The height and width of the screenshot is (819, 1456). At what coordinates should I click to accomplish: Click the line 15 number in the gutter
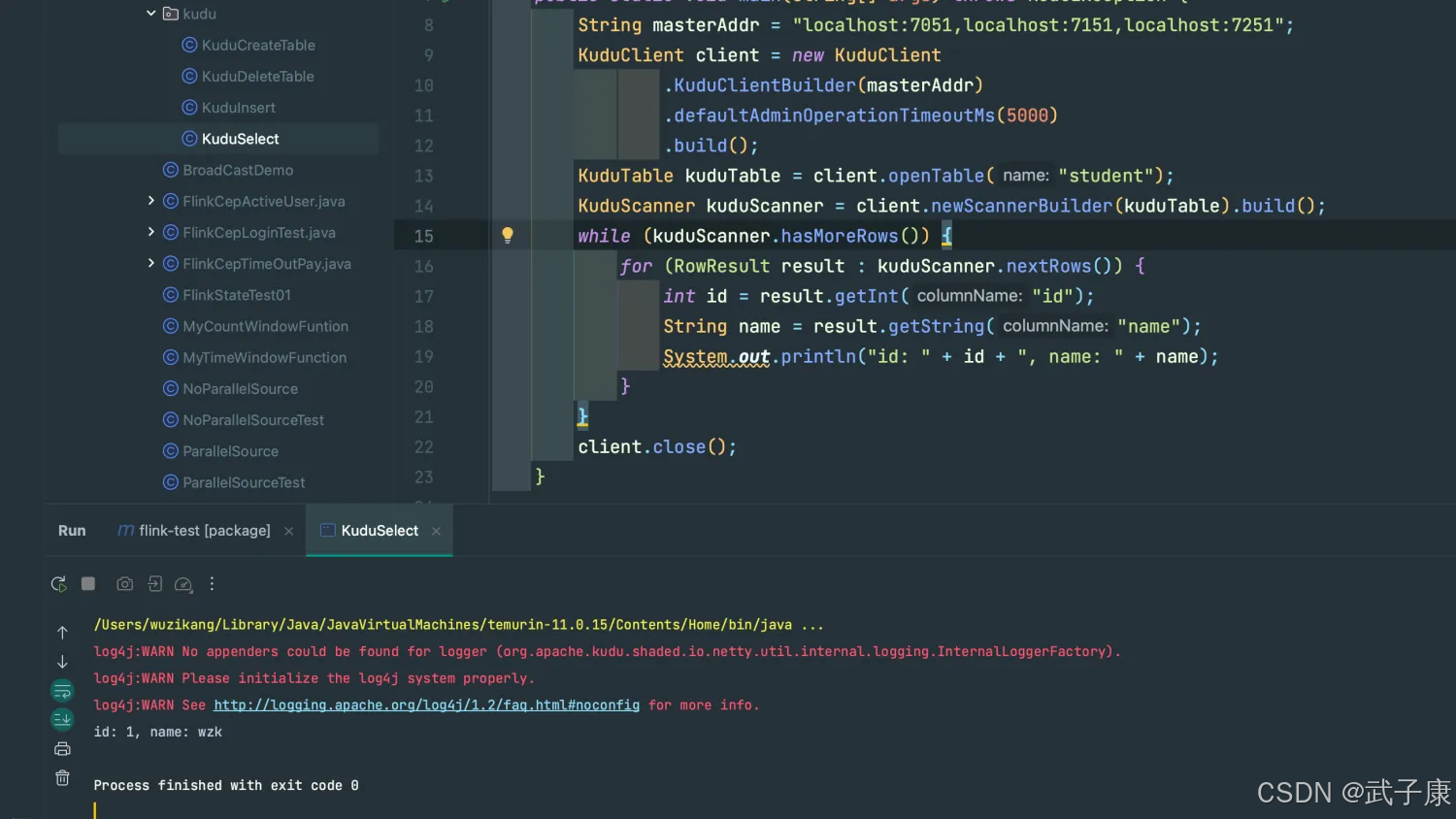coord(423,236)
